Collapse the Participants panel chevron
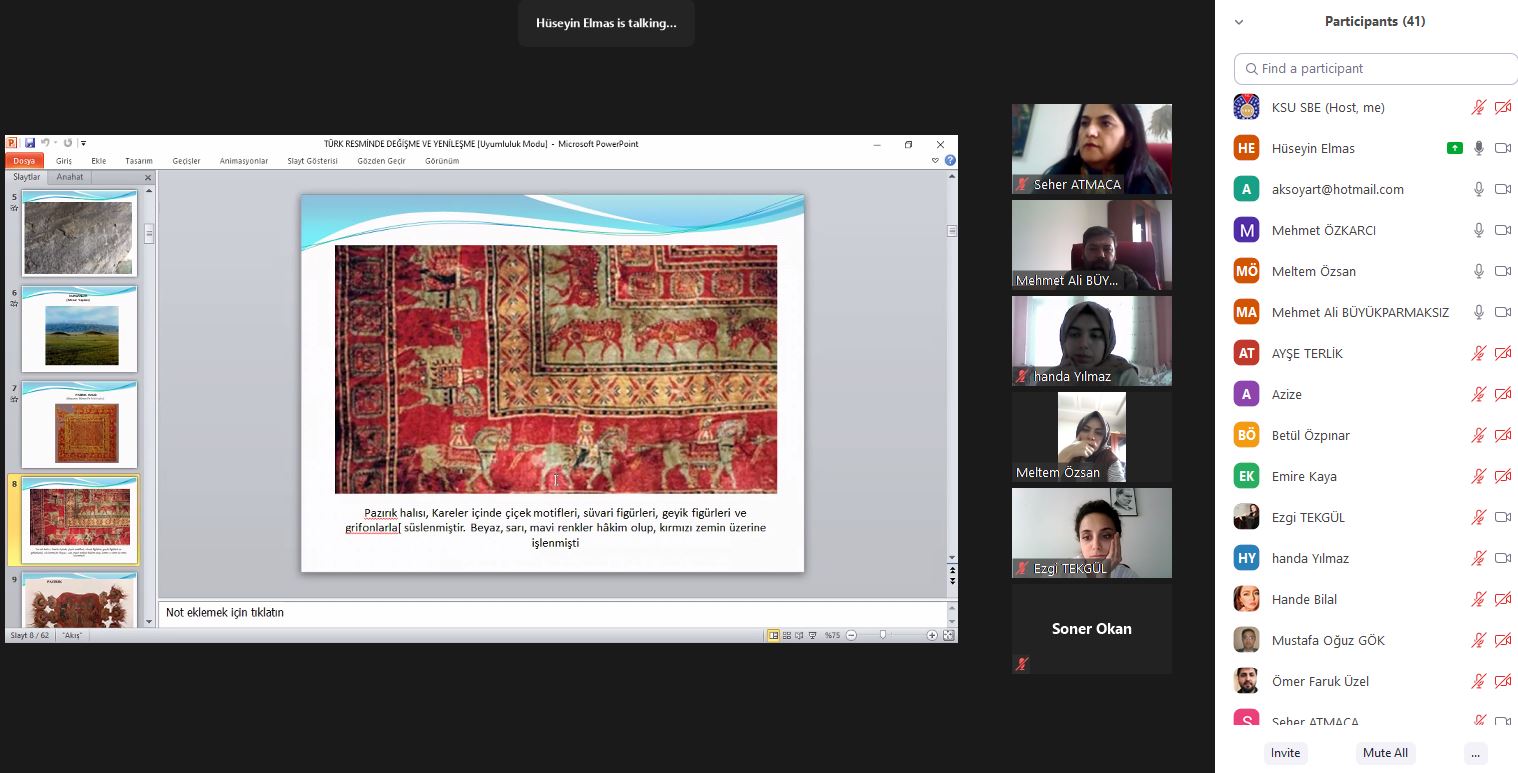 [1239, 21]
